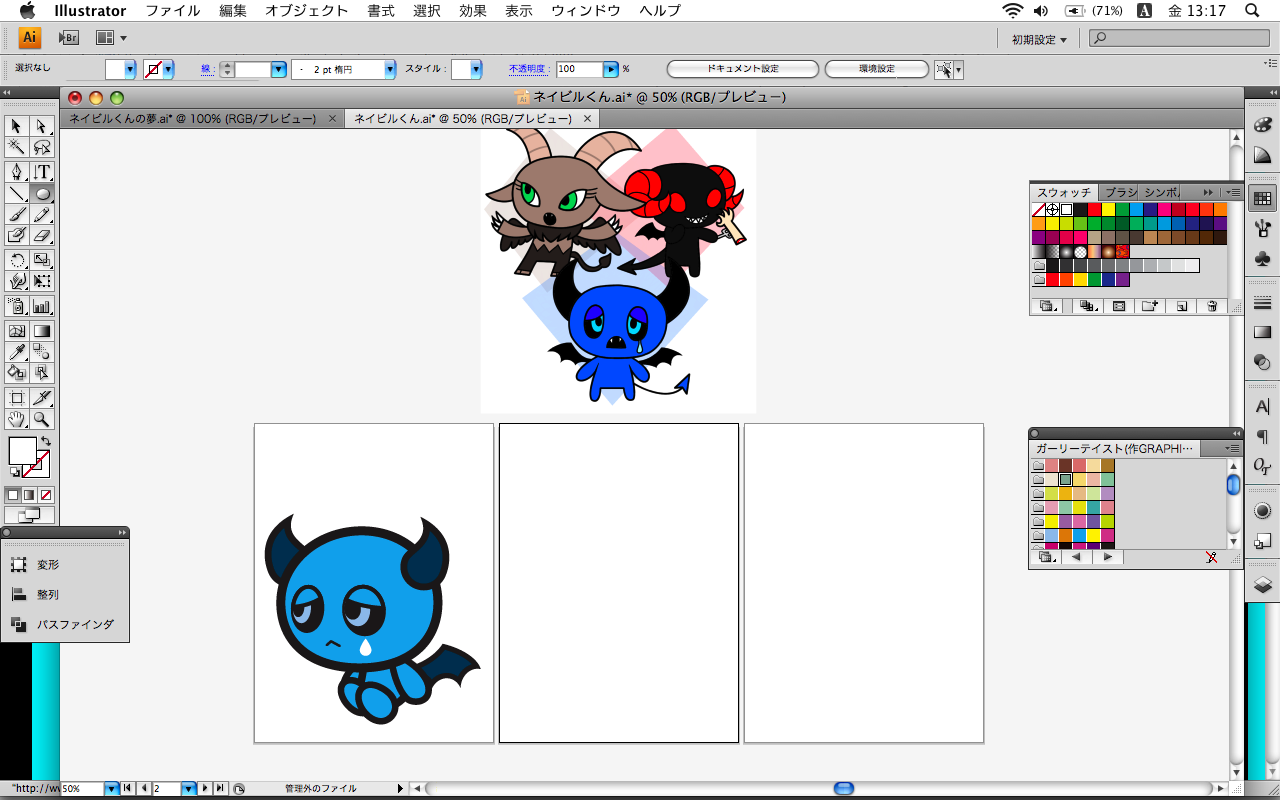Open the 効果 menu
The height and width of the screenshot is (800, 1280).
coord(472,11)
